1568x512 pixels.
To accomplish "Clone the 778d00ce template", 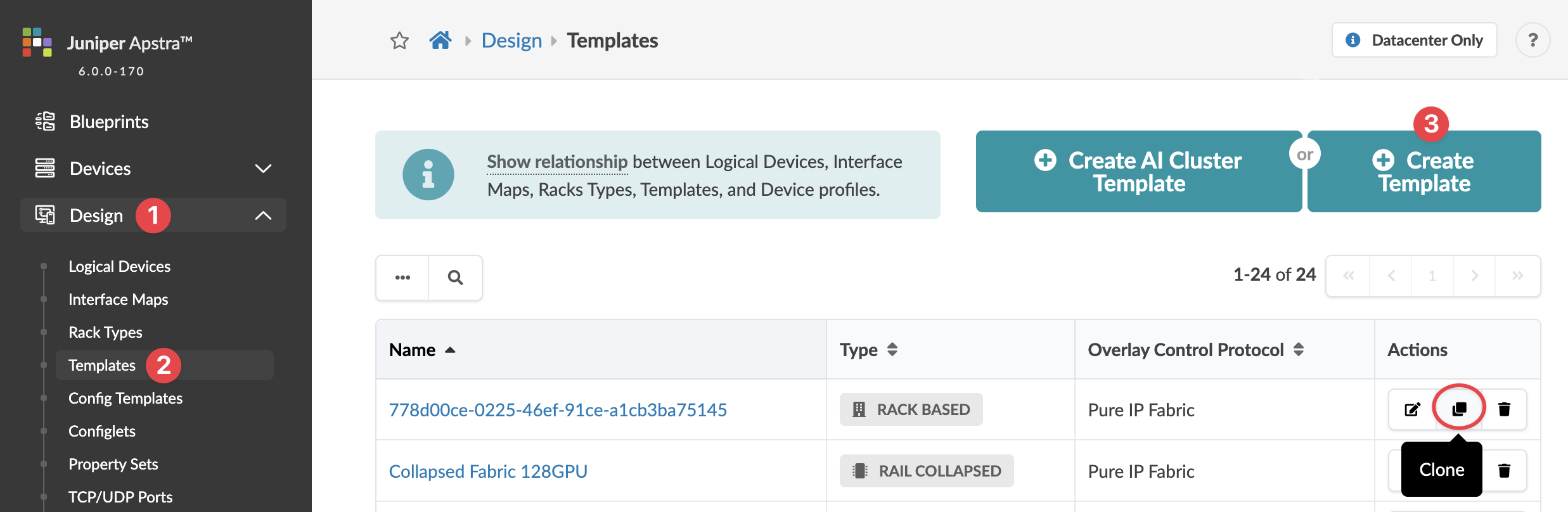I will click(x=1459, y=409).
